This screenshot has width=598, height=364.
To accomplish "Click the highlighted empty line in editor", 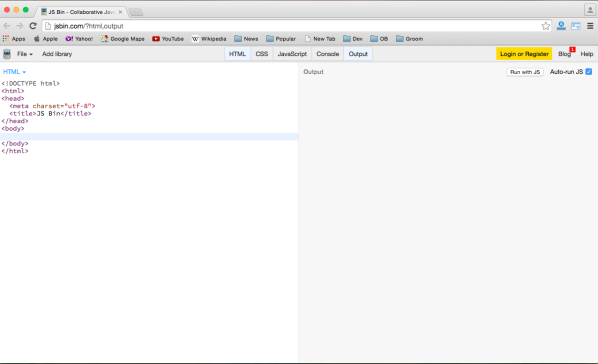I will [149, 136].
